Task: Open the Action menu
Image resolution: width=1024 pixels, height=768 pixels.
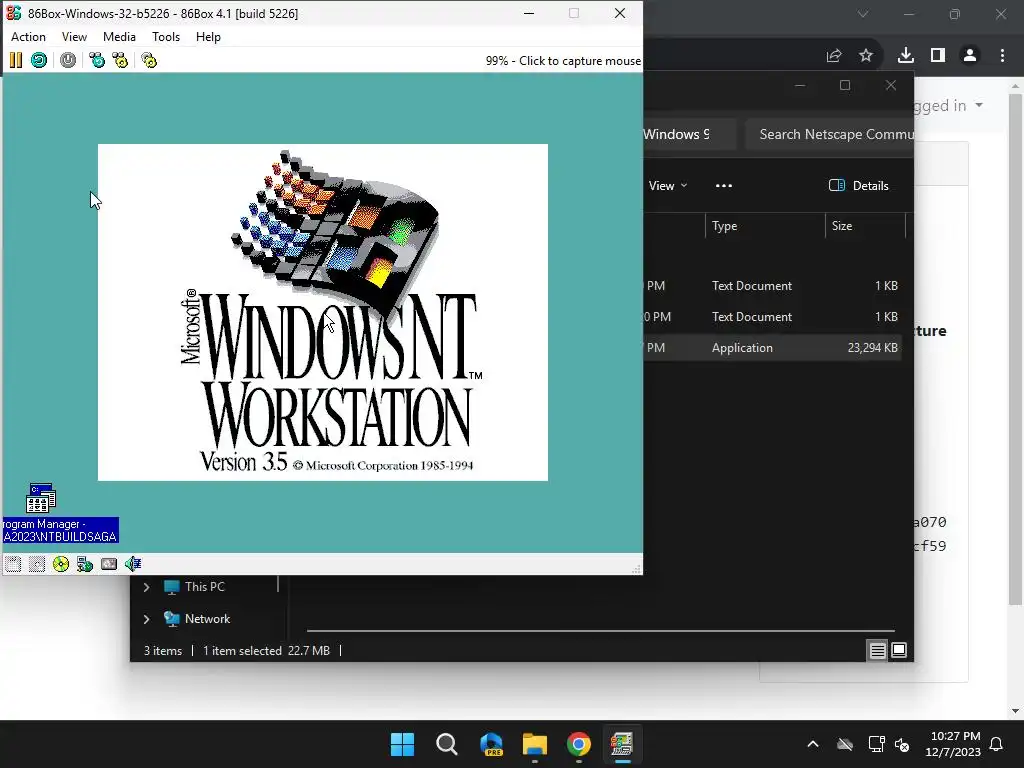Action: [28, 37]
